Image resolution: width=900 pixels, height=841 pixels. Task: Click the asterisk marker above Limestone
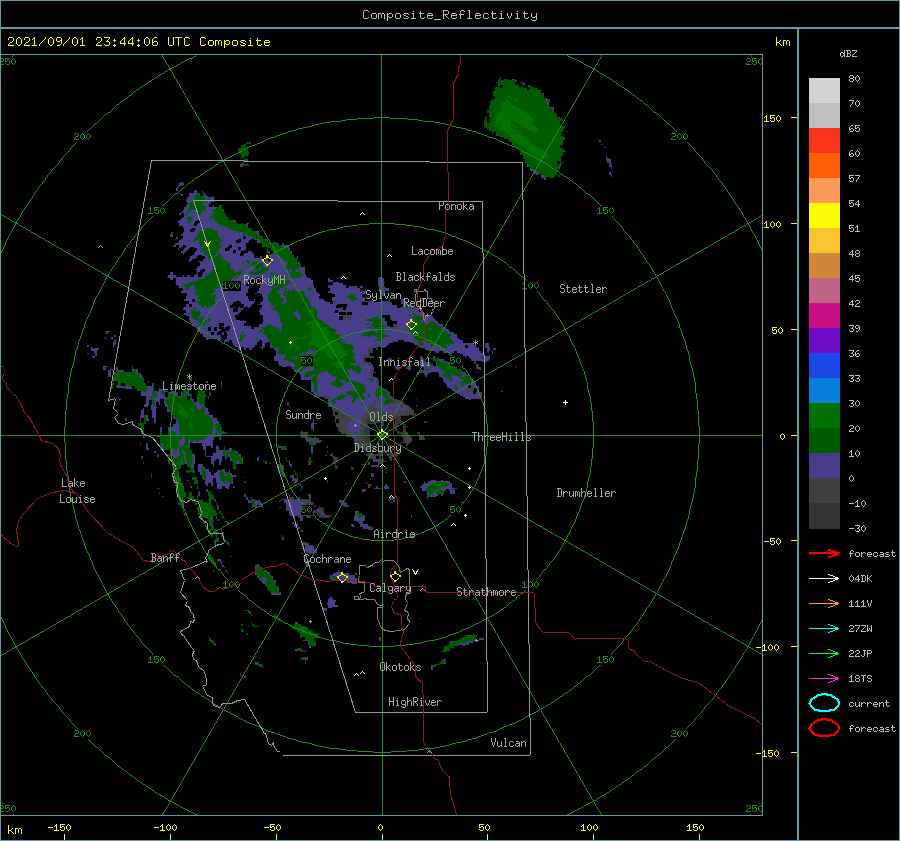(189, 377)
